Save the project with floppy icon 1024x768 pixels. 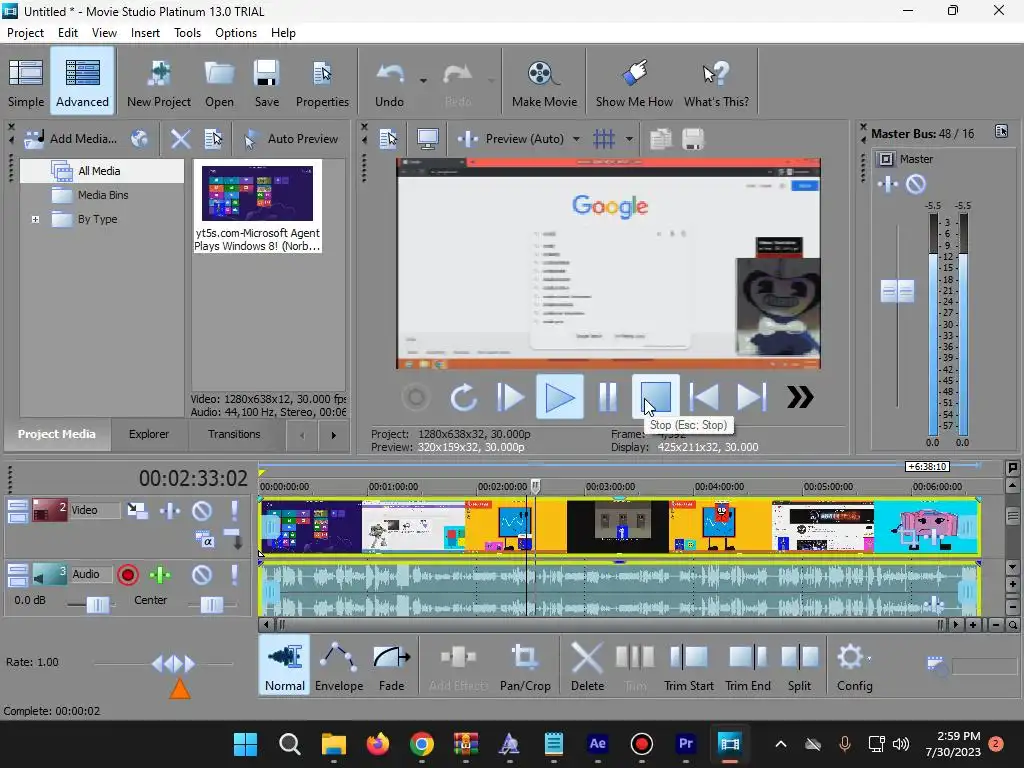point(266,82)
